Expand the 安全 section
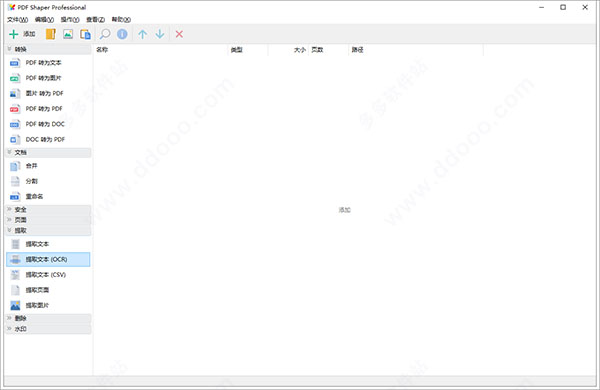Image resolution: width=600 pixels, height=390 pixels. coord(48,210)
